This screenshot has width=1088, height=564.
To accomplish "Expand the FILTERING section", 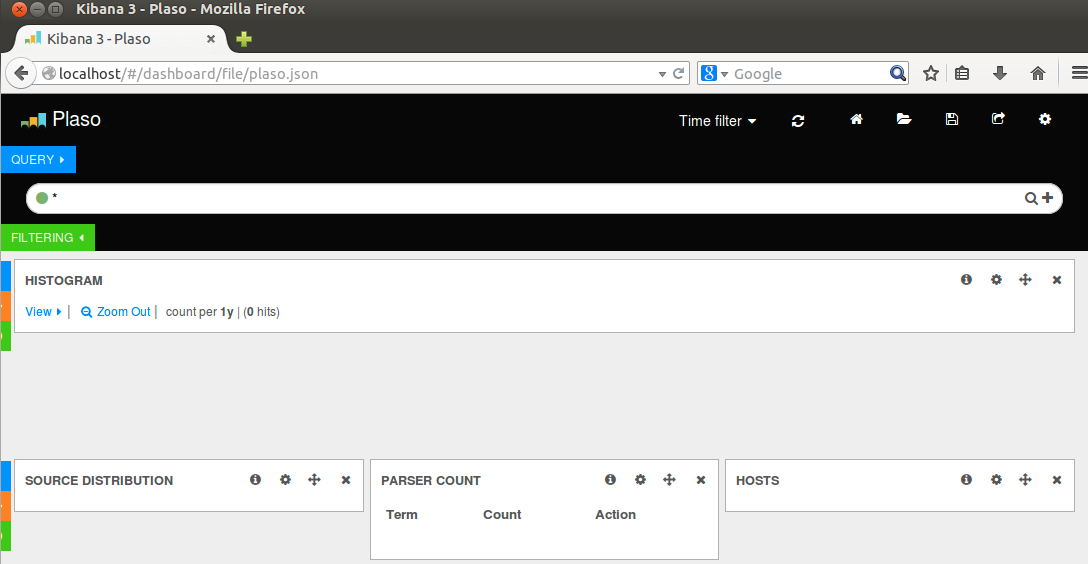I will [x=48, y=237].
